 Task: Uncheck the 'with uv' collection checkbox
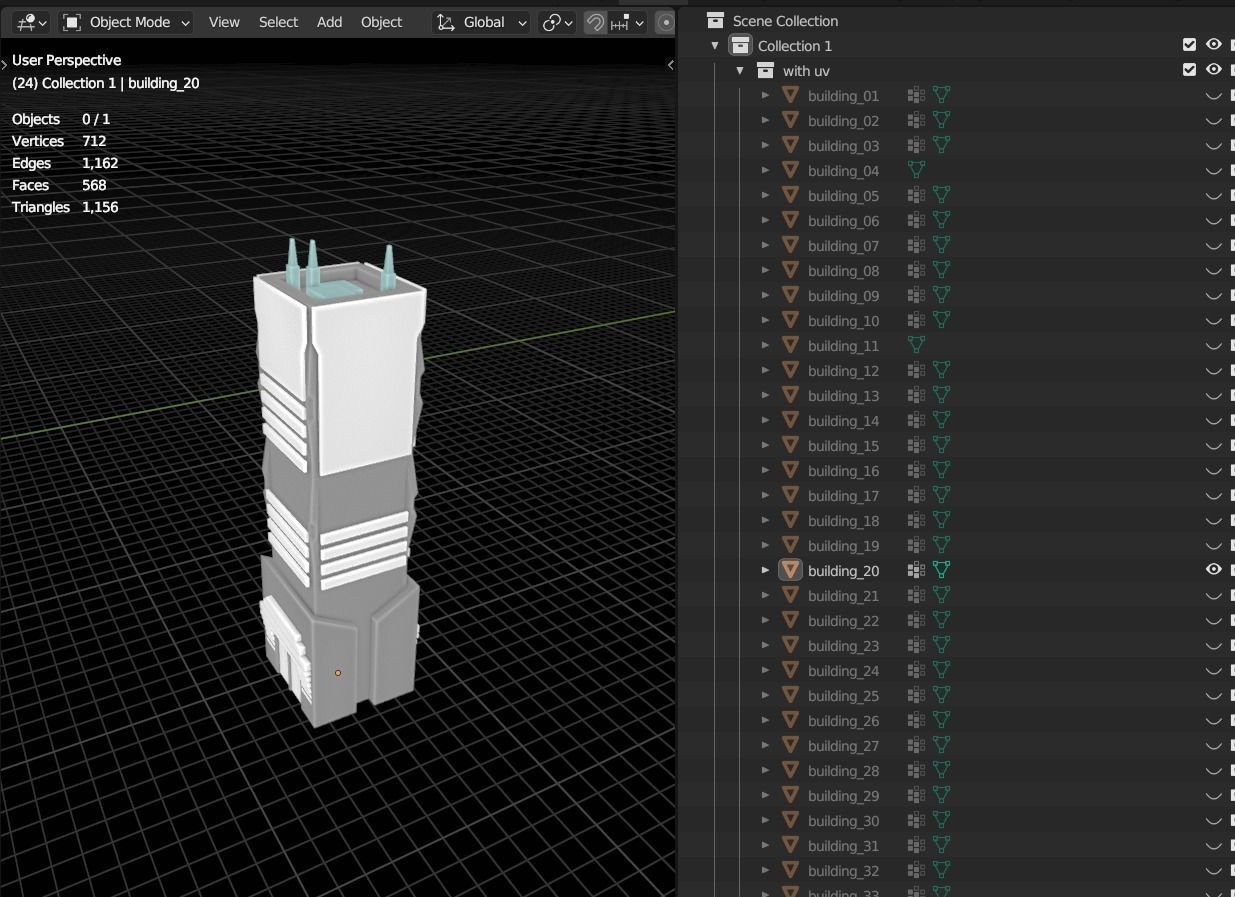click(1189, 70)
